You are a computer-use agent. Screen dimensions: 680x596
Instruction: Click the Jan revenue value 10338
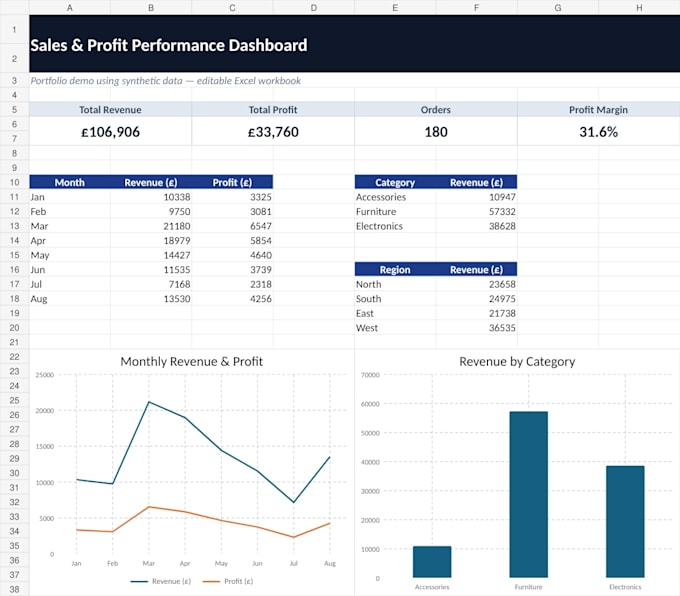click(x=177, y=197)
